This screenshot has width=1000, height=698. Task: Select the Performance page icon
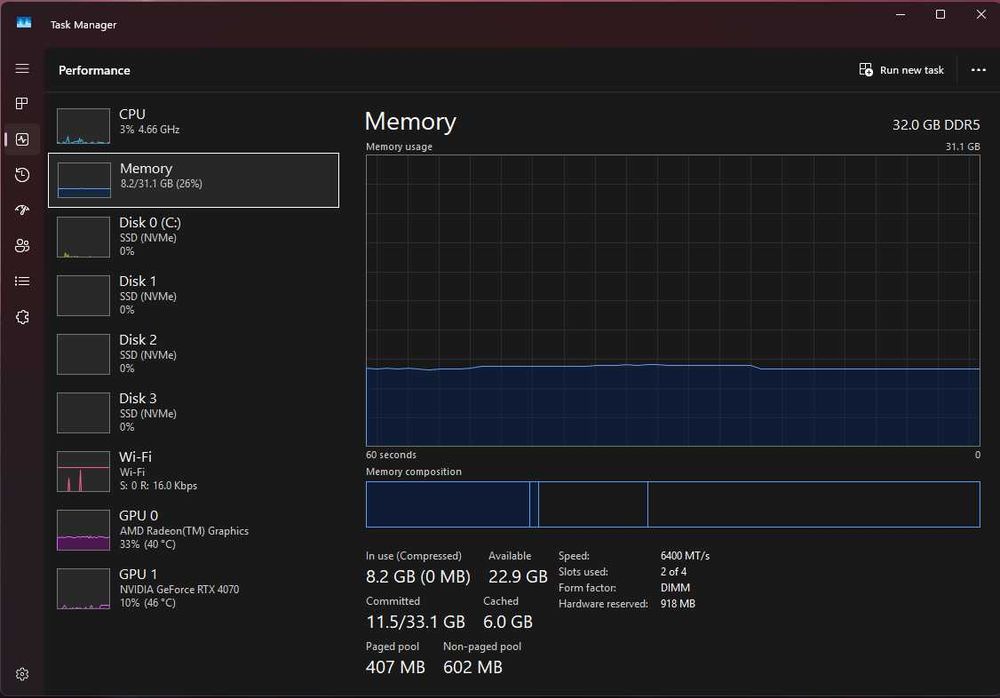coord(22,139)
